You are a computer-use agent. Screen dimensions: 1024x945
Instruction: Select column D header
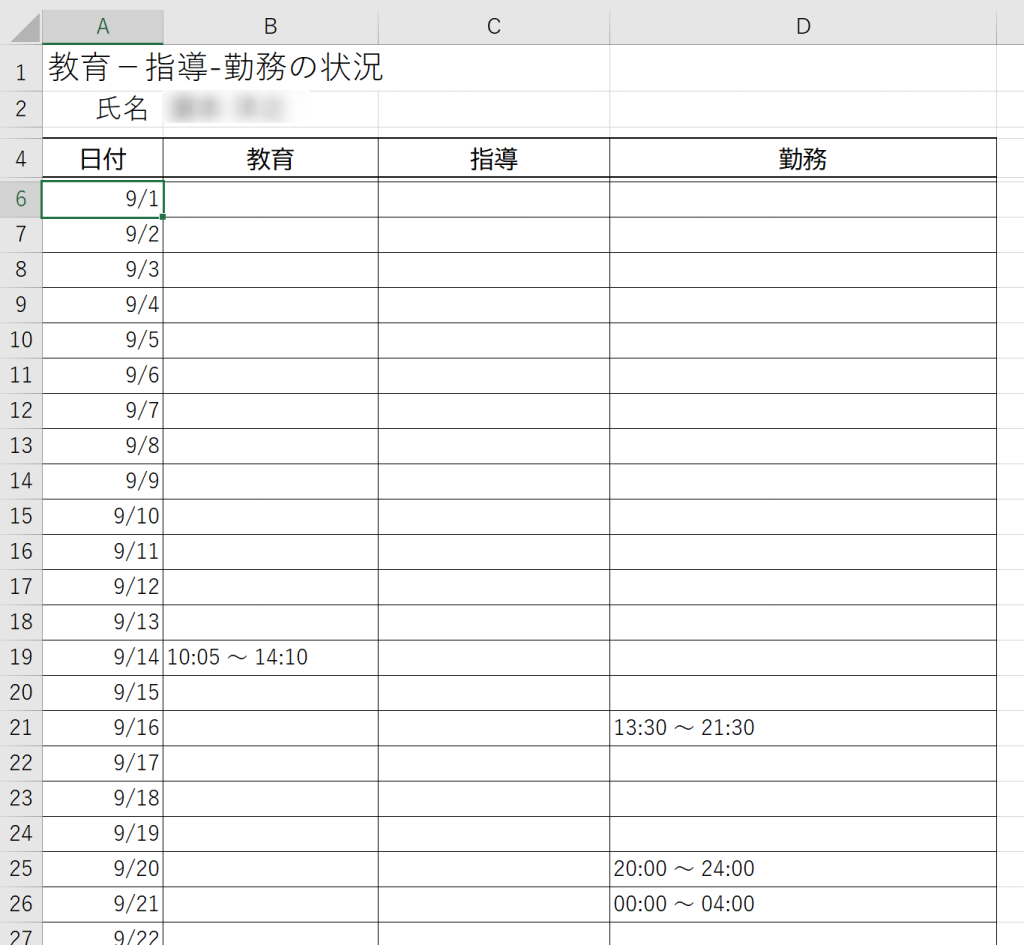coord(802,26)
